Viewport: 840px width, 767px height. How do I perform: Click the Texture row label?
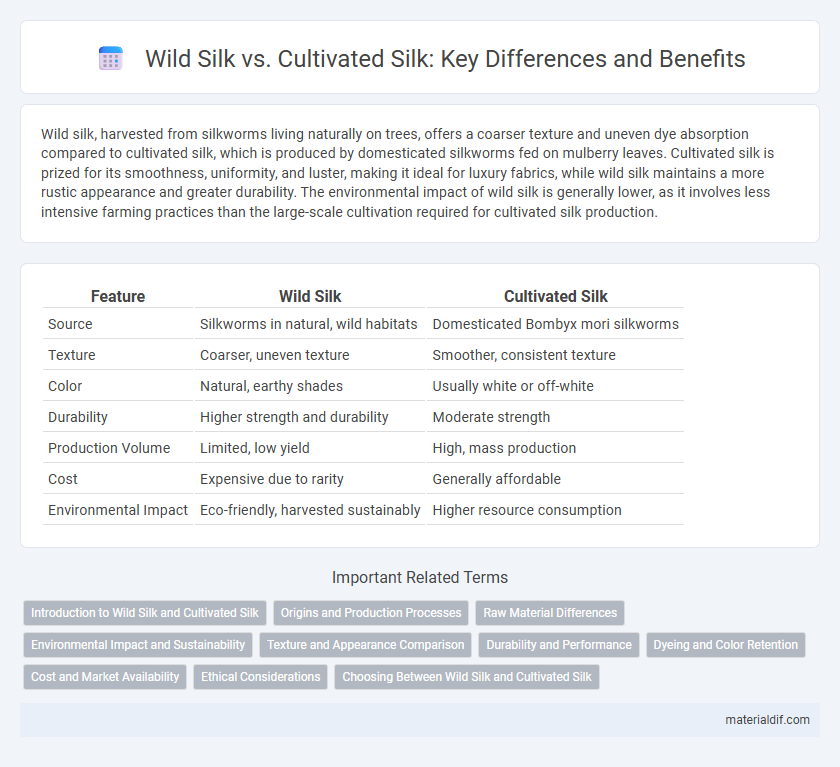[72, 355]
